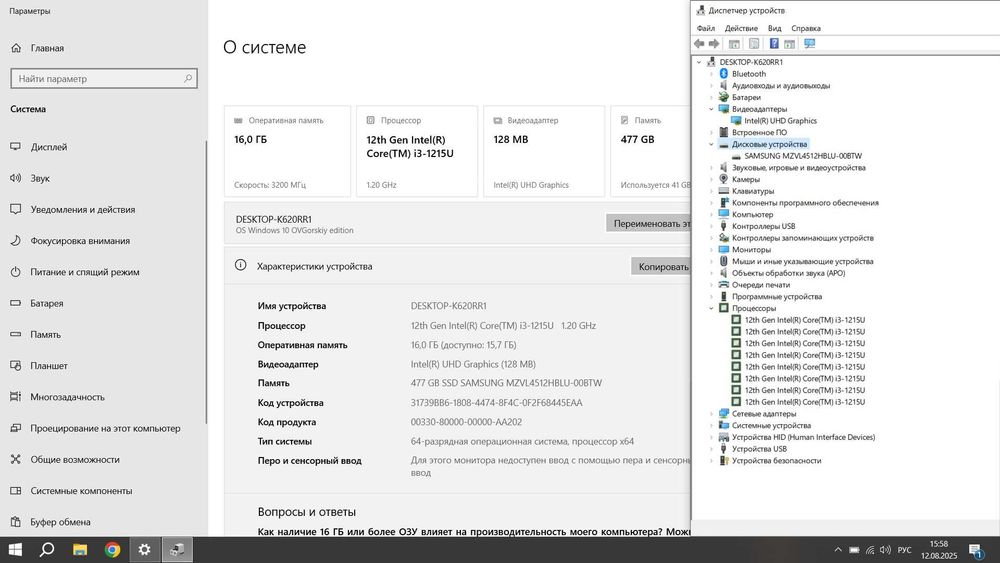Click the Процессор i3-1215U card
This screenshot has height=563, width=1000.
pyautogui.click(x=417, y=151)
